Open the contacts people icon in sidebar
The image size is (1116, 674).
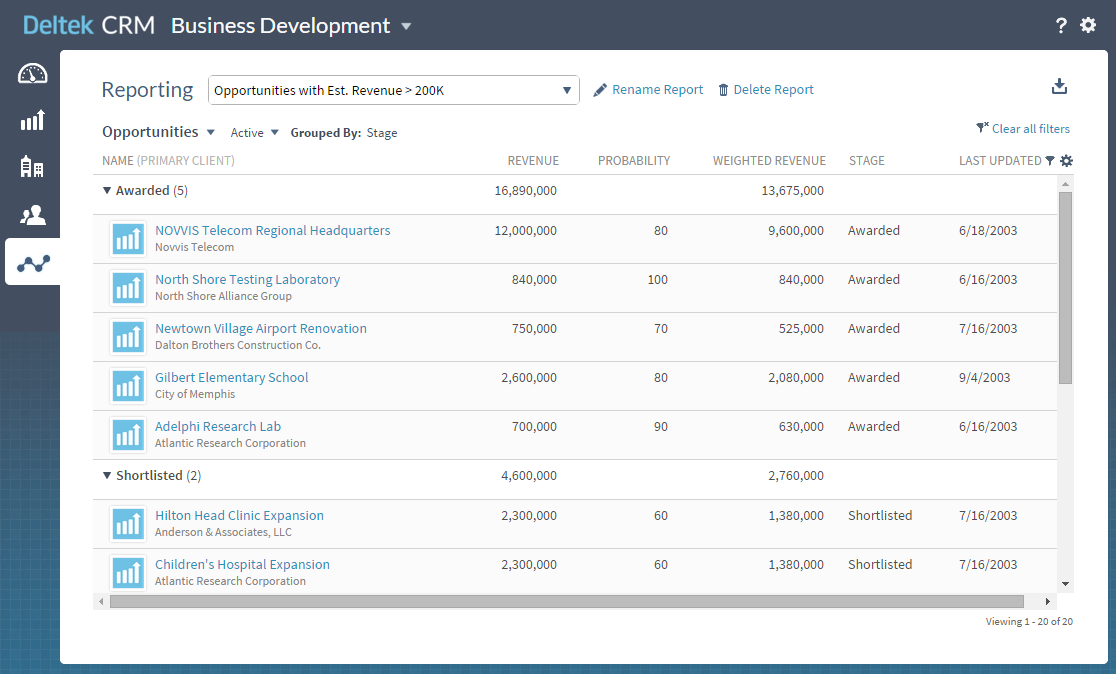32,214
